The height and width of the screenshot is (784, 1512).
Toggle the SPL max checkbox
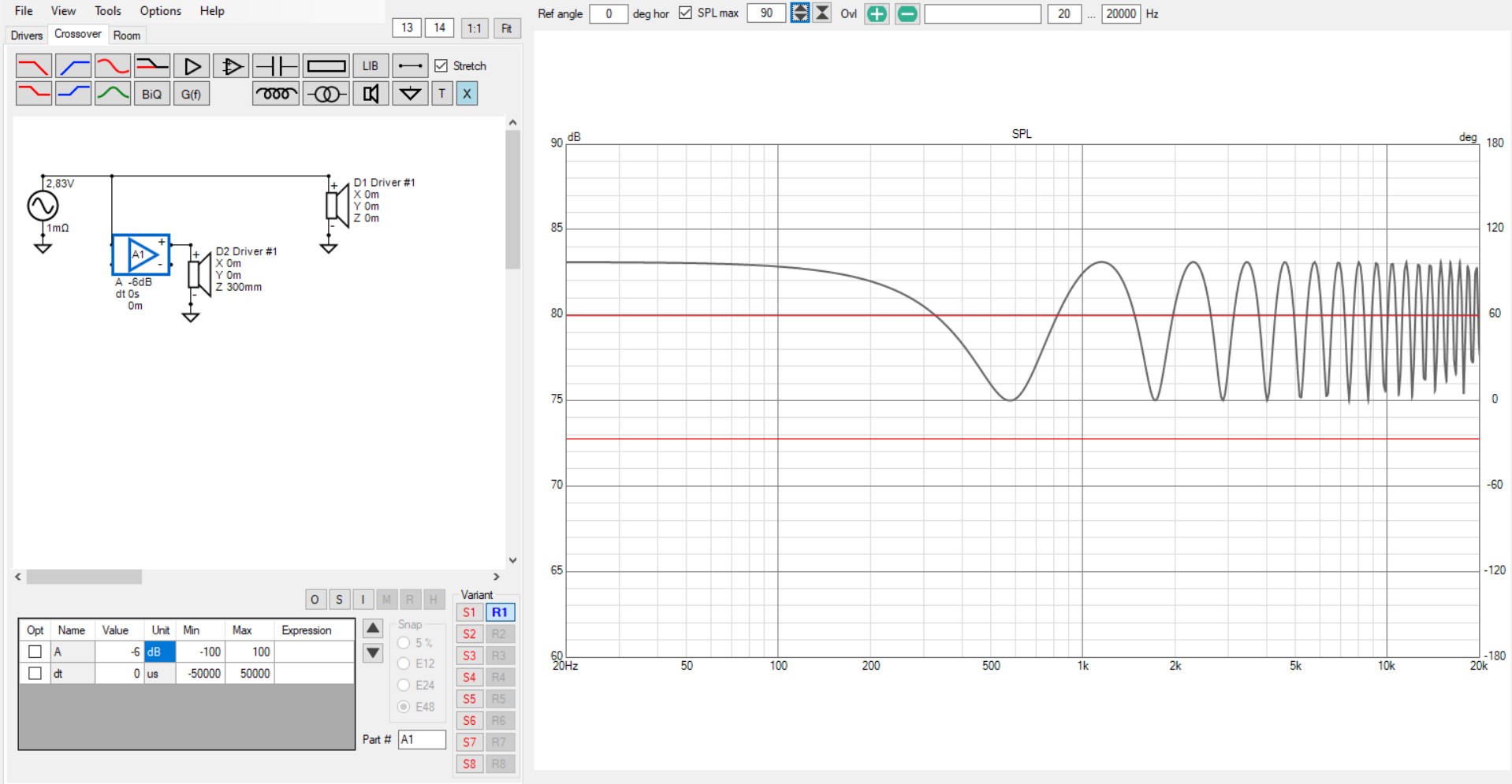tap(685, 13)
